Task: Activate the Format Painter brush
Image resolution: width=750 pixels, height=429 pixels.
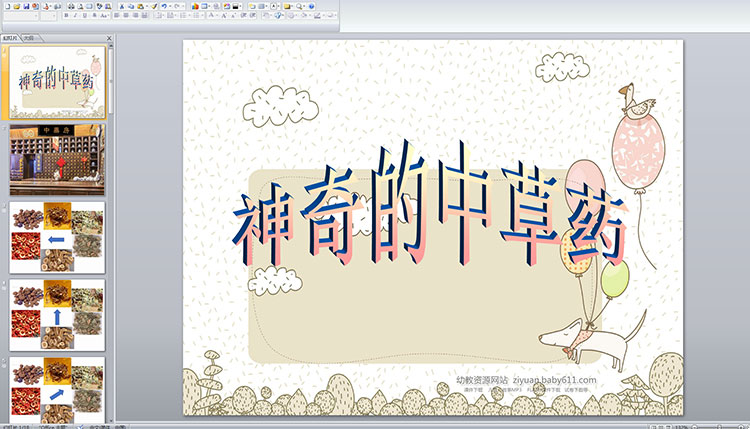Action: coord(154,6)
